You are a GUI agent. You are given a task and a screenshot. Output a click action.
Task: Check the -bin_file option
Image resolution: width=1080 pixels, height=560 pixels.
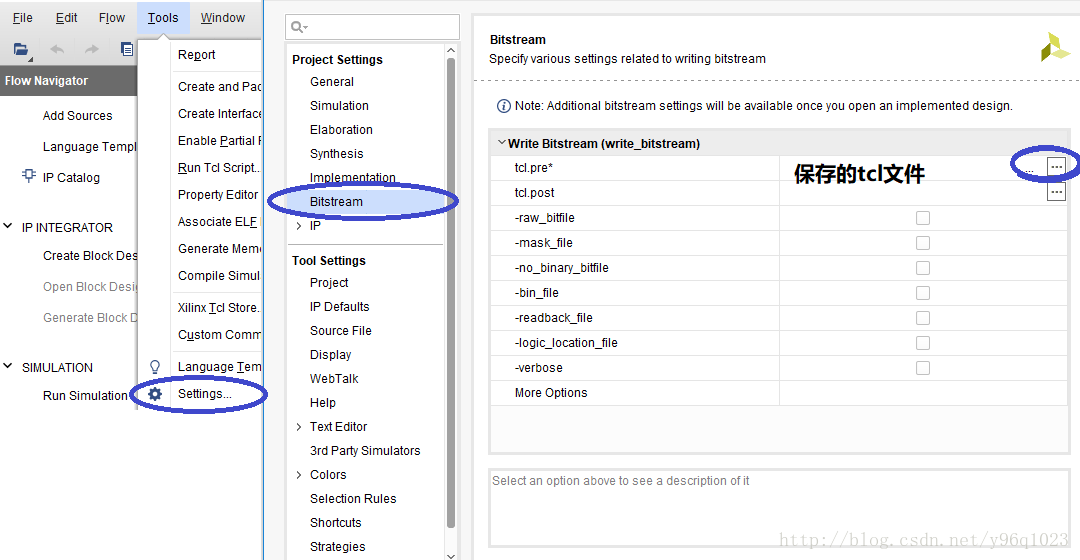pyautogui.click(x=923, y=293)
